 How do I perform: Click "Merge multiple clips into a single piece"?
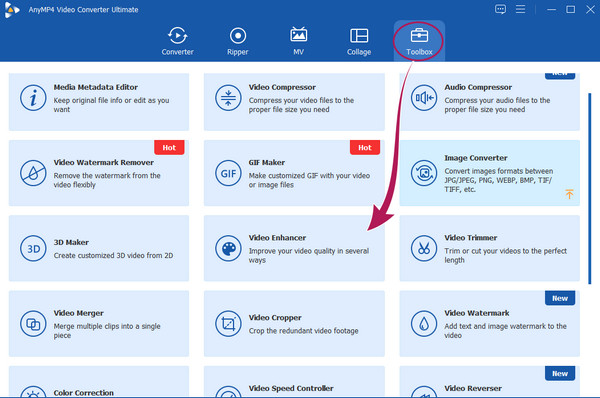tap(107, 331)
